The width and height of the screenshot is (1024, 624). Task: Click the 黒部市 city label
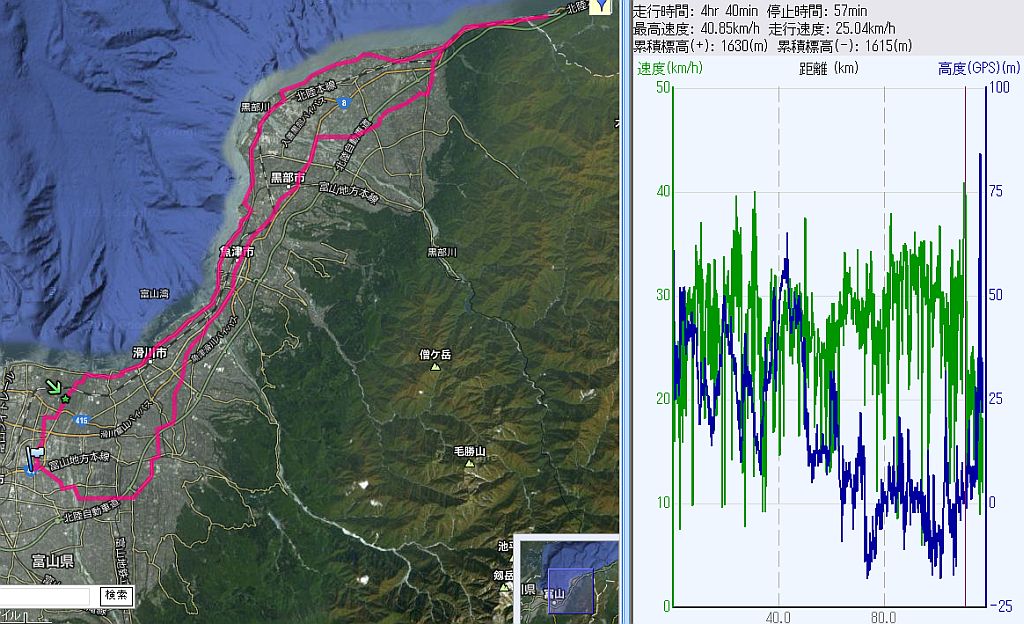289,177
